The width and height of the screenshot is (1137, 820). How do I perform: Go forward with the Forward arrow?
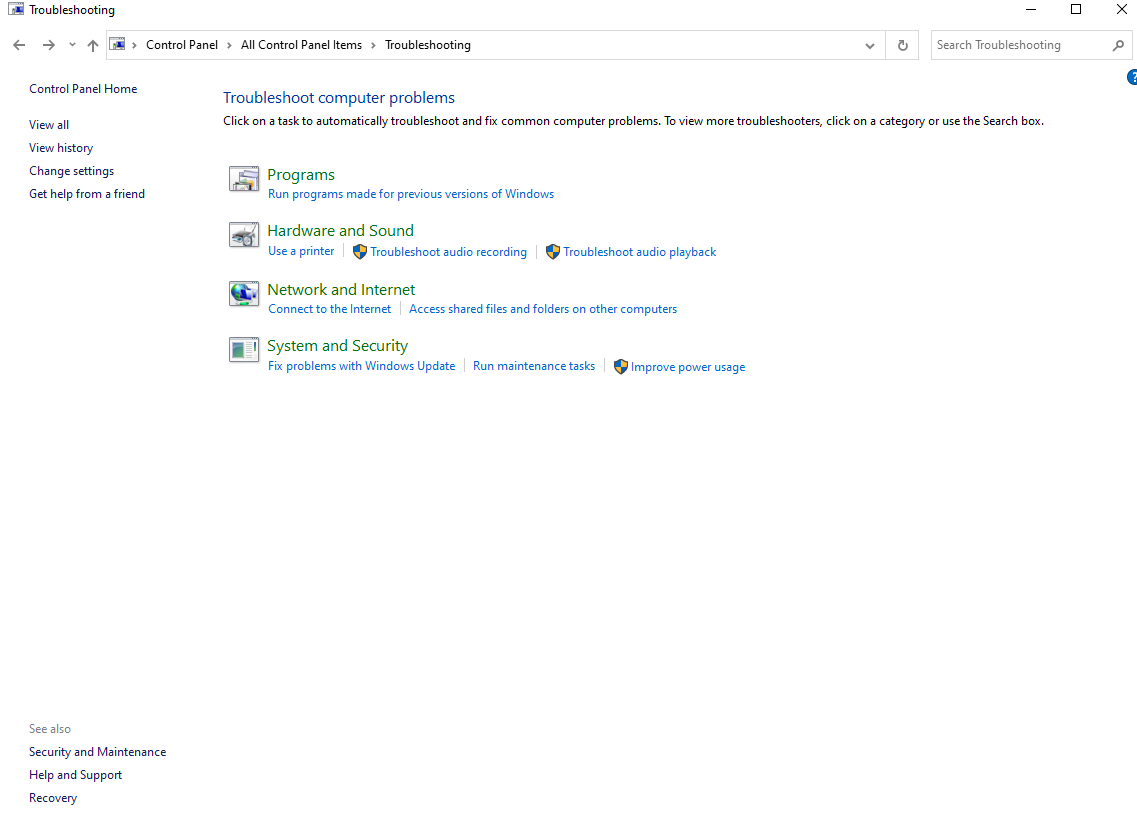click(x=49, y=45)
